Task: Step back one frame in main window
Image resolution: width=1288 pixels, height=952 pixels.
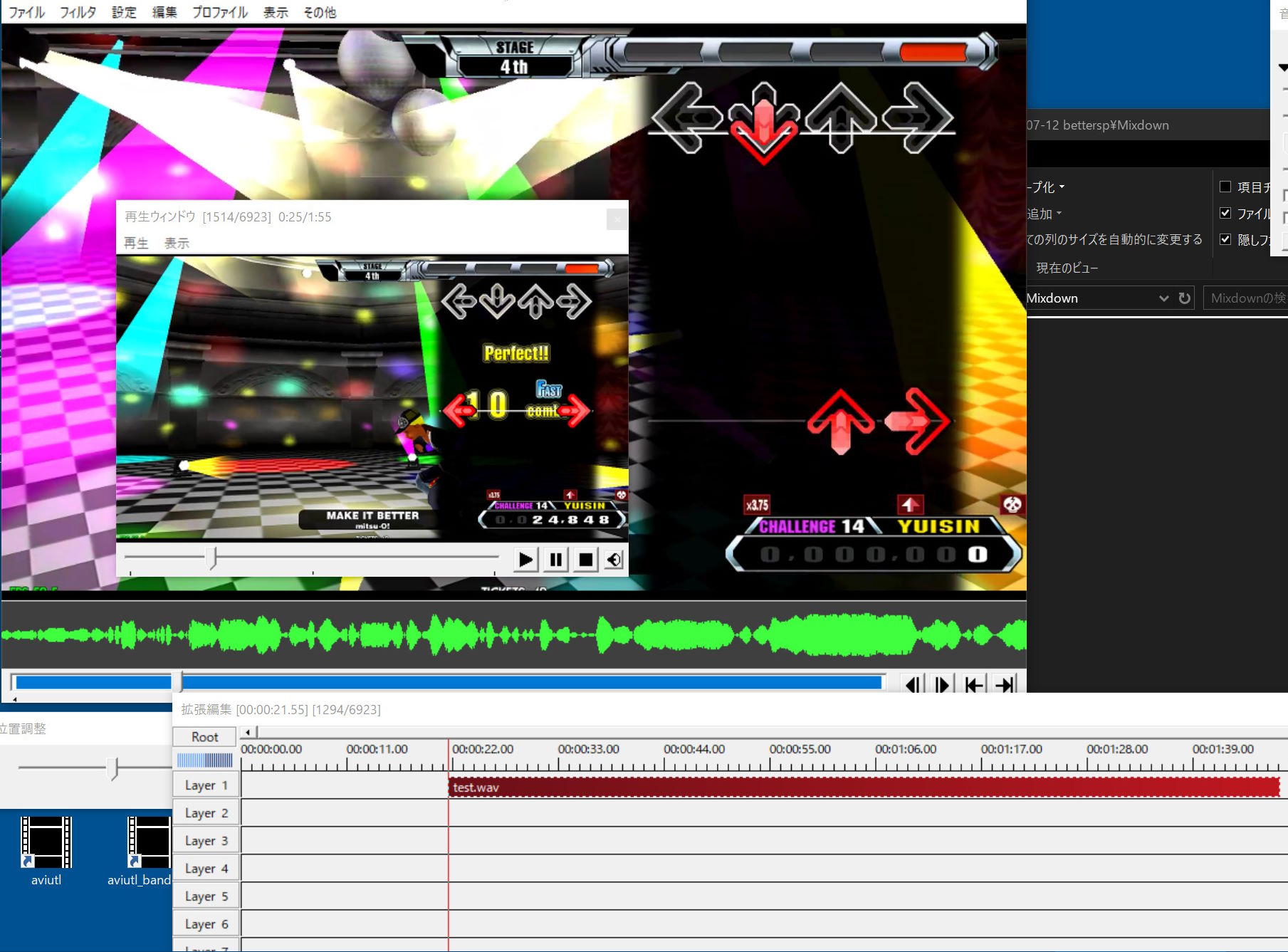Action: [x=913, y=684]
